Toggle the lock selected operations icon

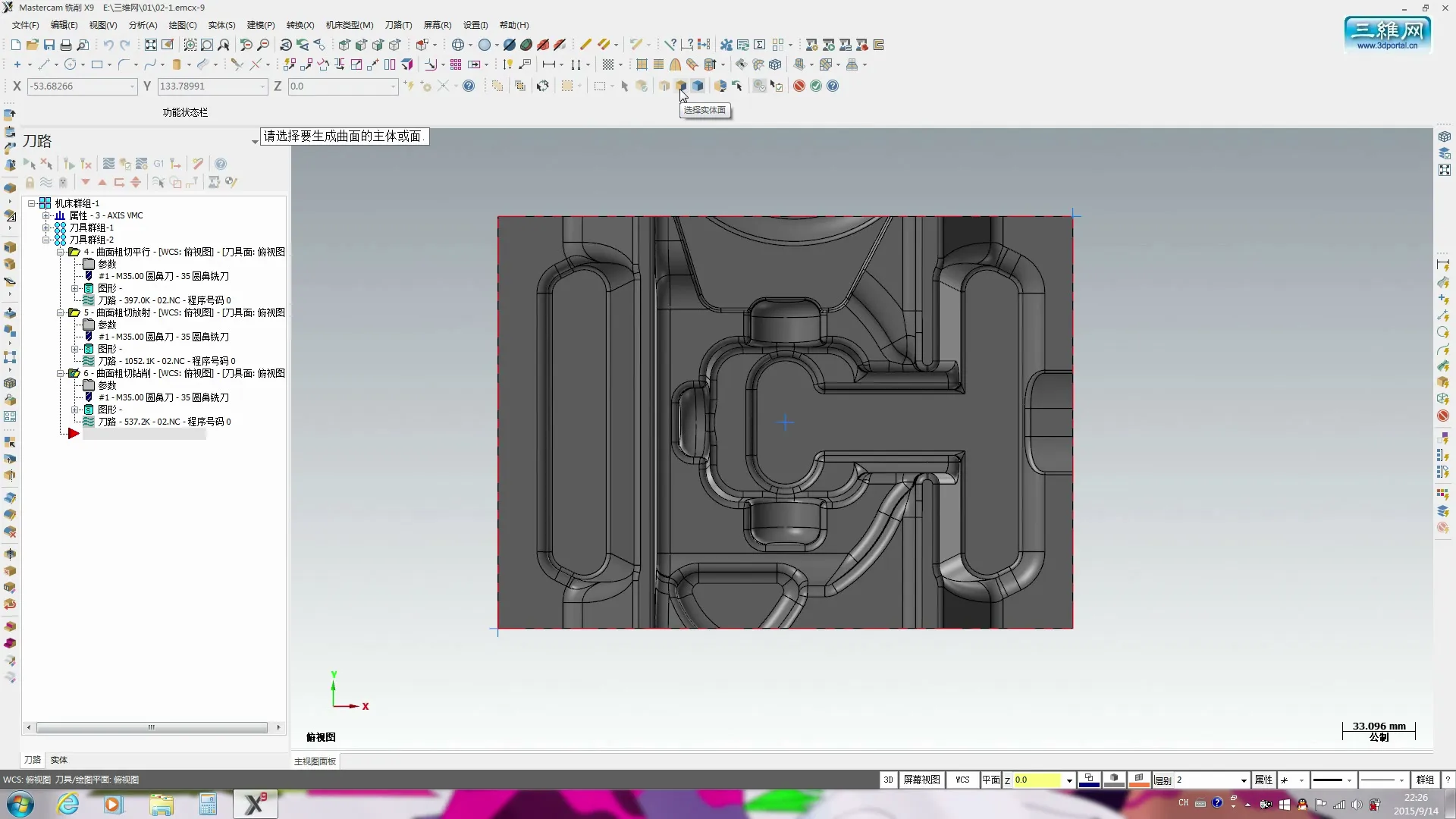[30, 183]
